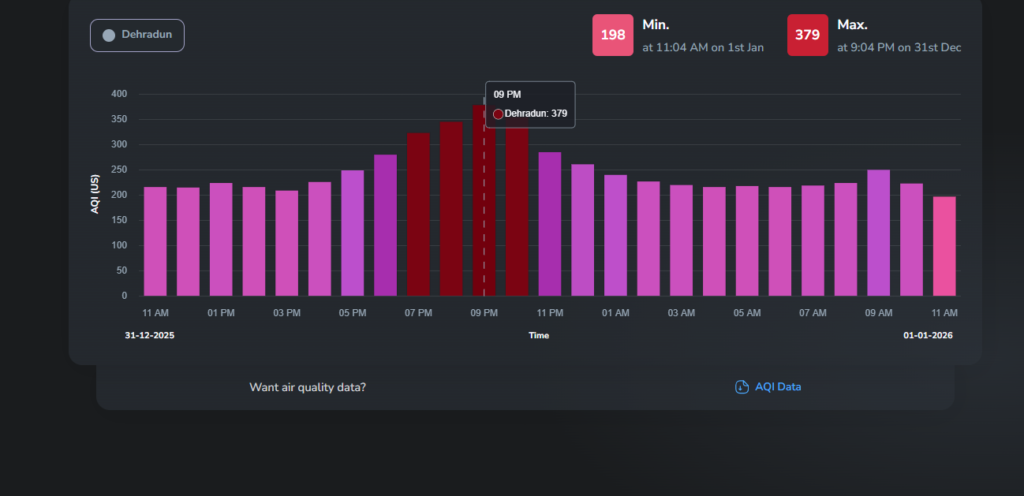Screen dimensions: 1024x496
Task: Click the 03 PM bar in the chart
Action: pos(287,243)
